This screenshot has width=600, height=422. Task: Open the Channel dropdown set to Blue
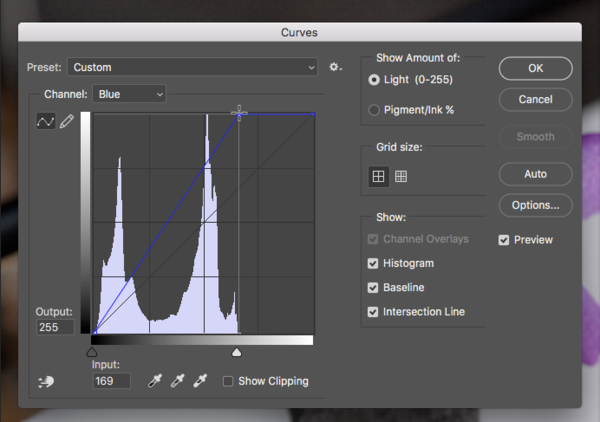coord(129,94)
